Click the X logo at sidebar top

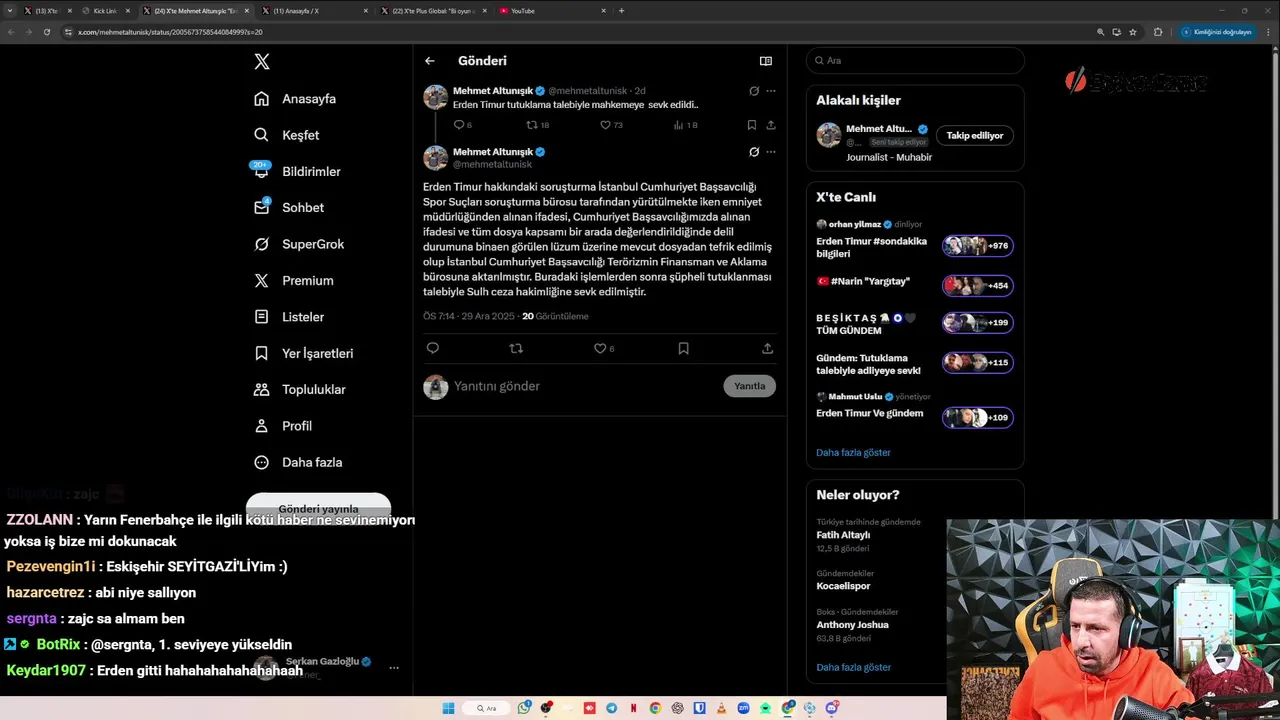point(262,62)
